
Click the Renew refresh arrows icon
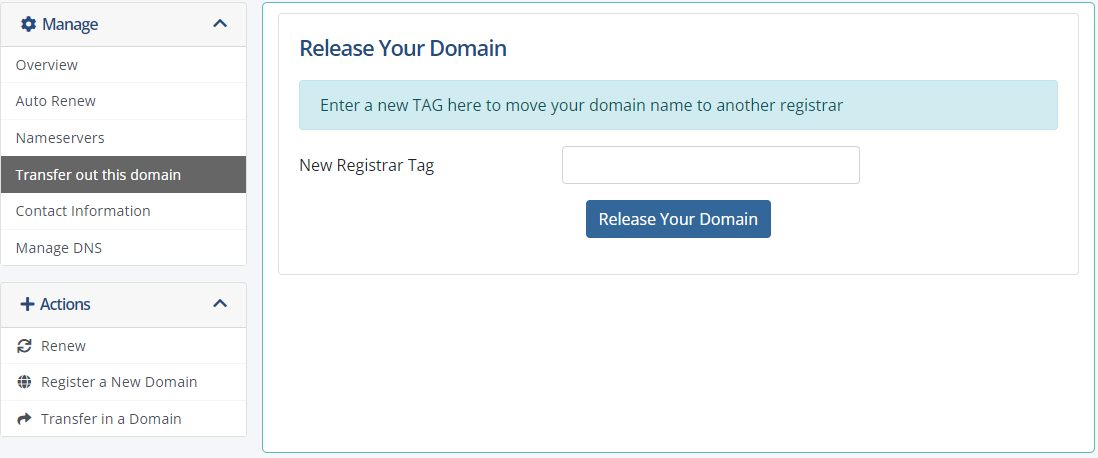click(x=25, y=346)
